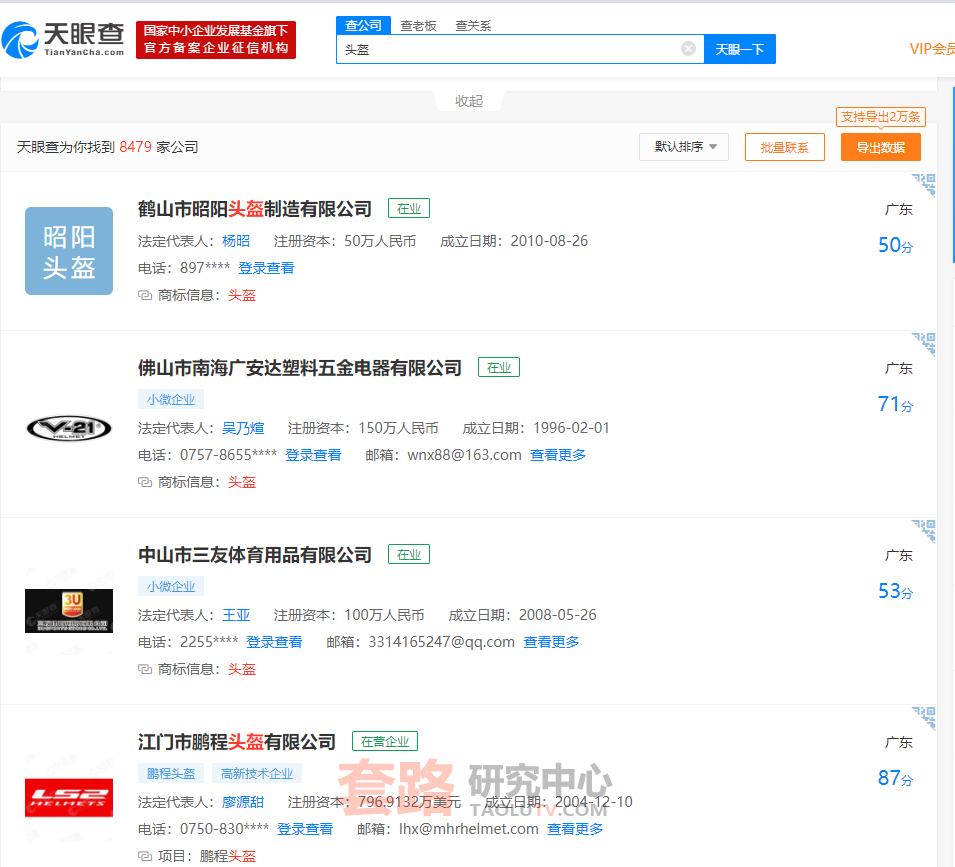The height and width of the screenshot is (867, 955).
Task: Open legal representative 吴乃煊
Action: 243,428
